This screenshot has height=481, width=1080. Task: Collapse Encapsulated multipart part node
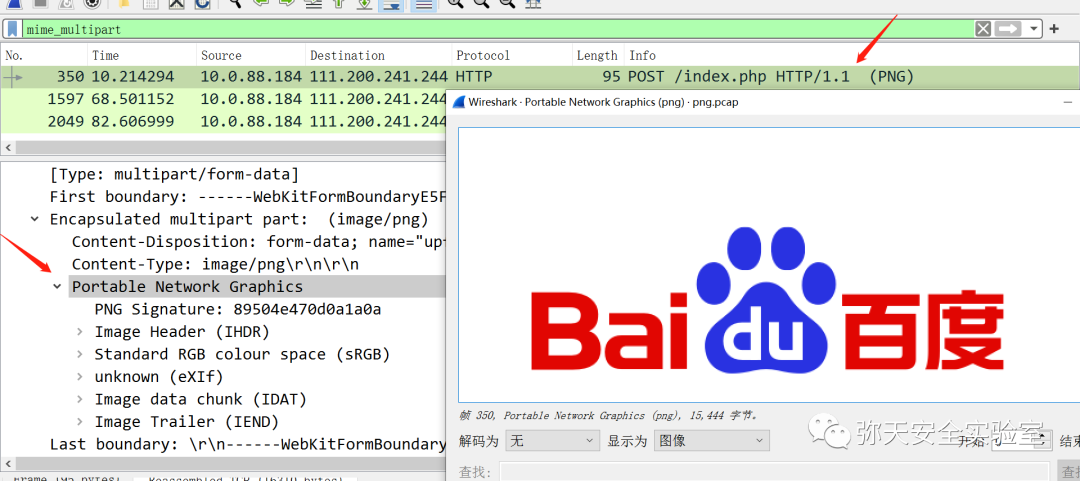pos(34,220)
